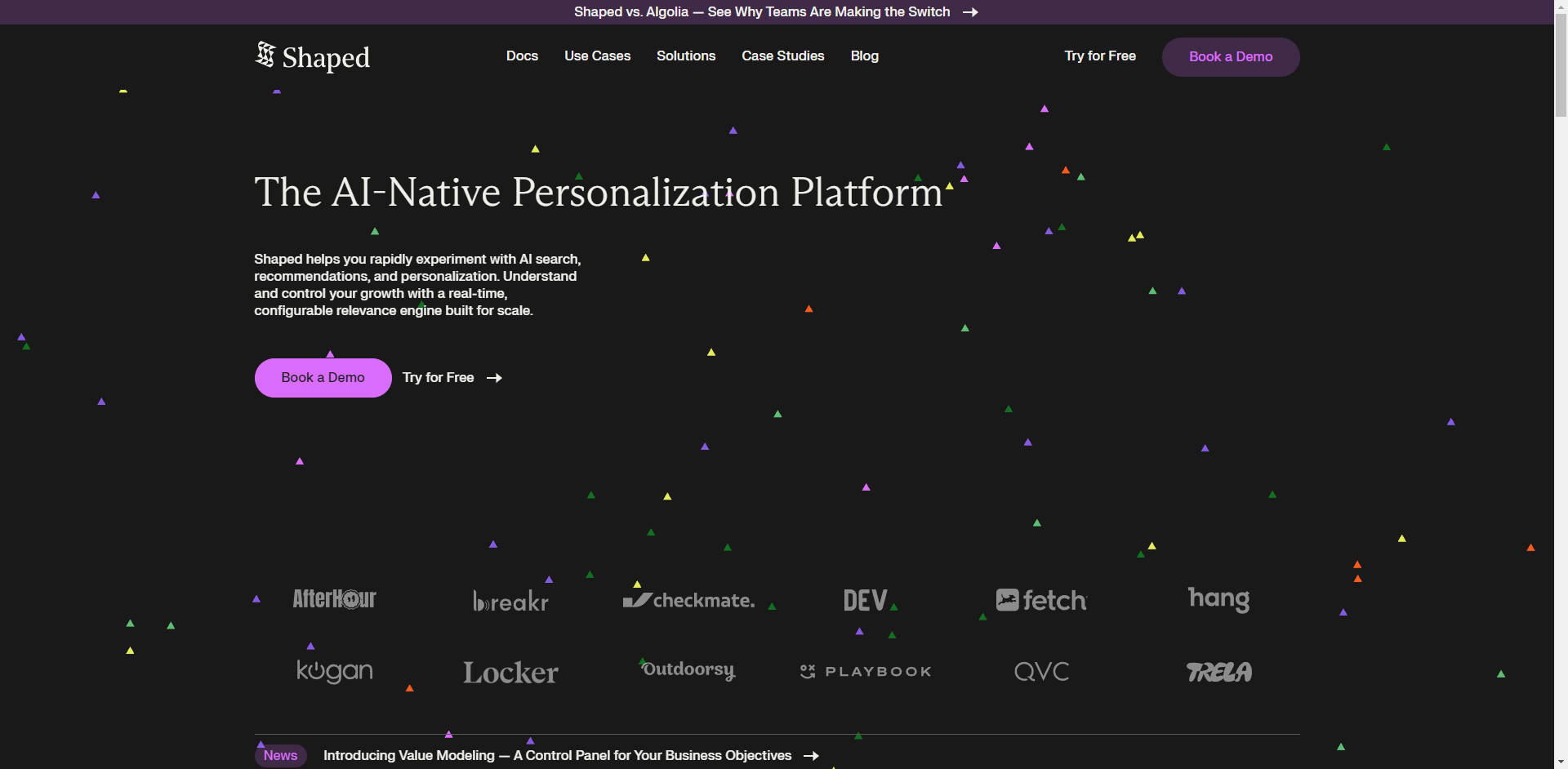Open the Use Cases navigation menu
Viewport: 1568px width, 769px height.
597,56
